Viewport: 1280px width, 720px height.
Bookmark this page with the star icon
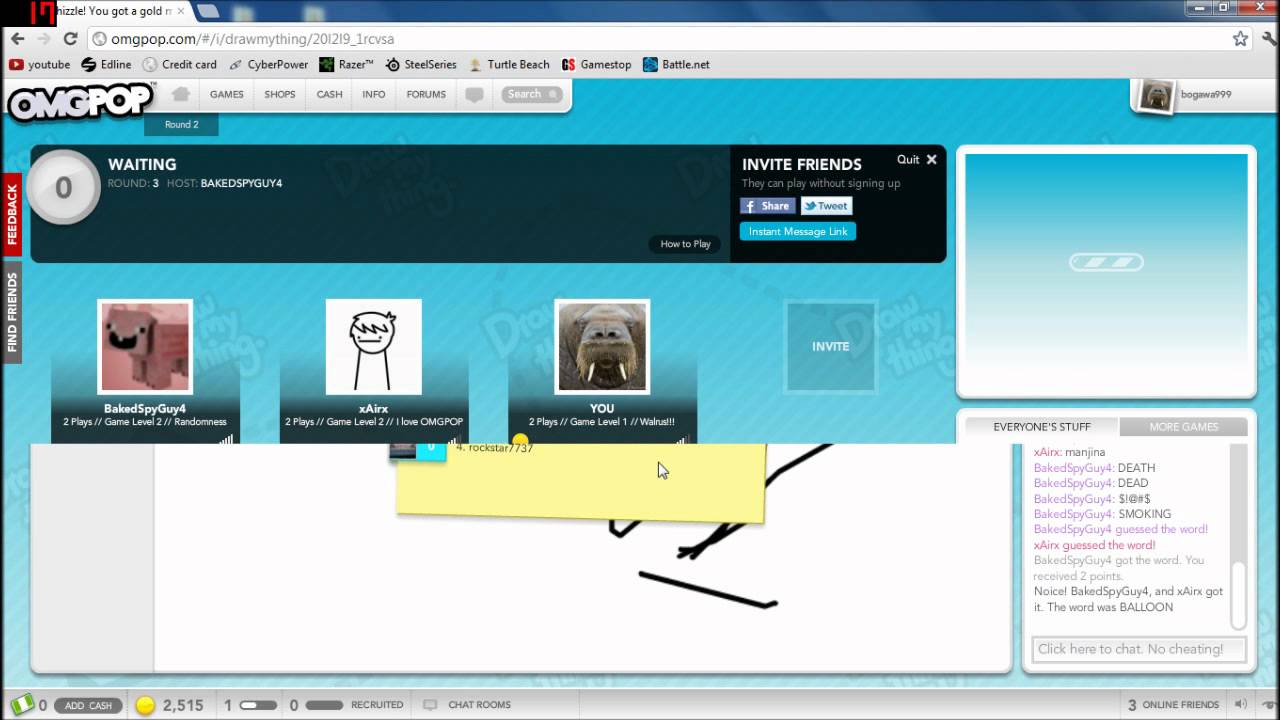click(x=1240, y=39)
